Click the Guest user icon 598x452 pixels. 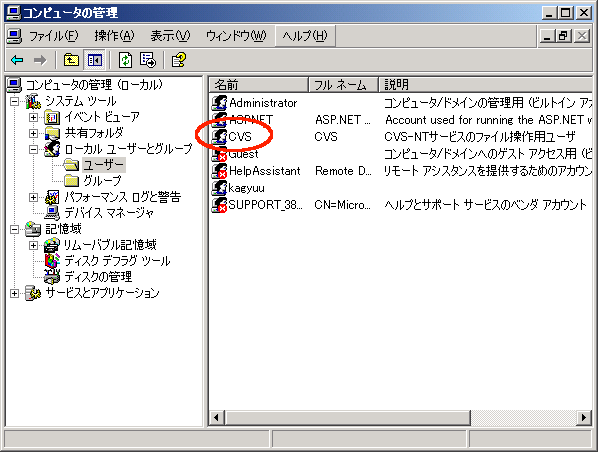click(219, 154)
